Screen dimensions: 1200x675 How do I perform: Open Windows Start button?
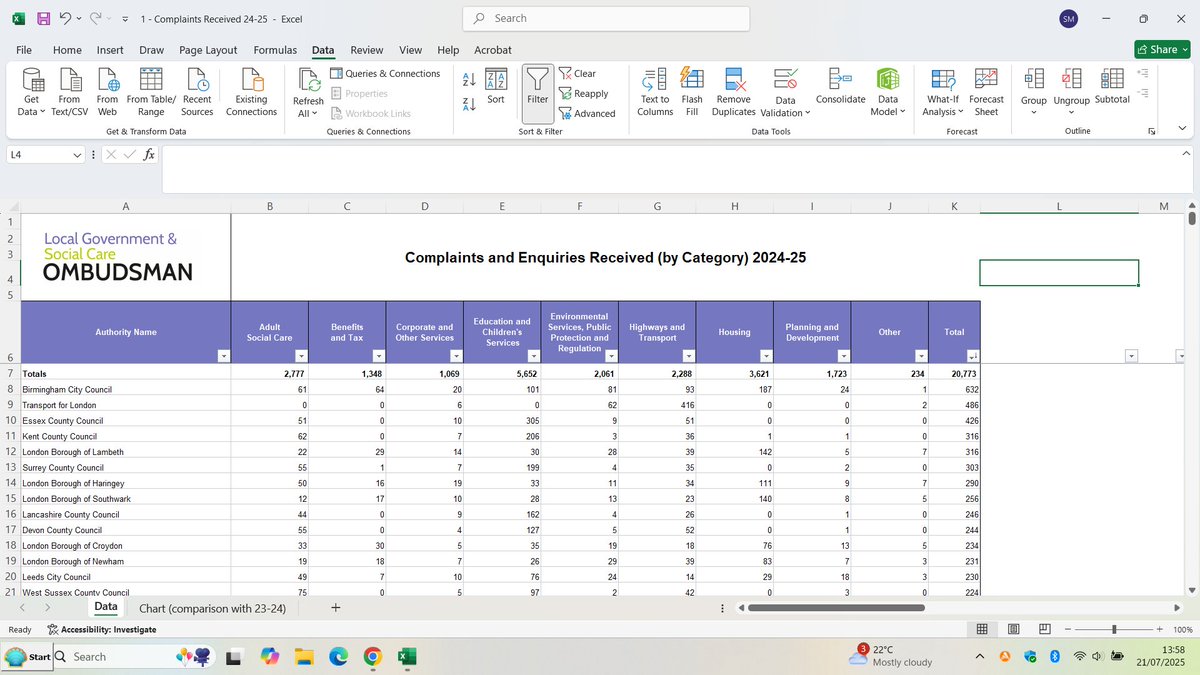(26, 657)
